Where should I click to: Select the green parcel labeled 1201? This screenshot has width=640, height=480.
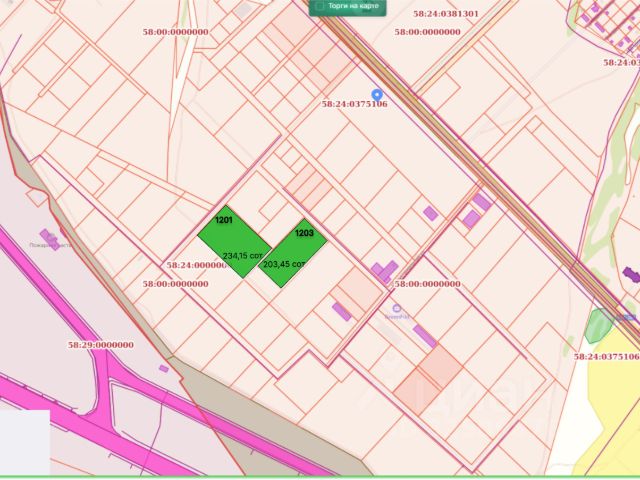234,242
